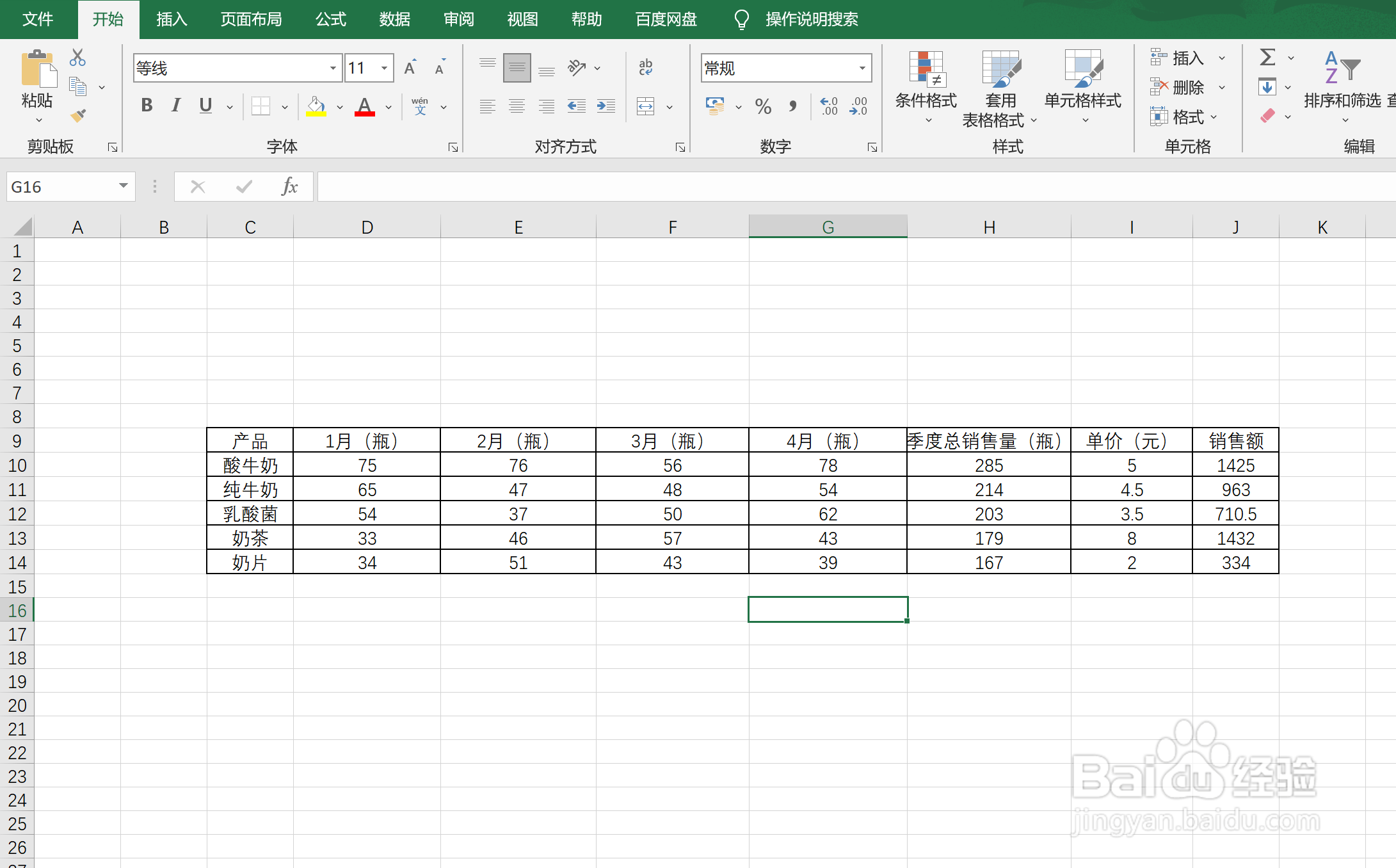
Task: Select column G header
Action: (828, 227)
